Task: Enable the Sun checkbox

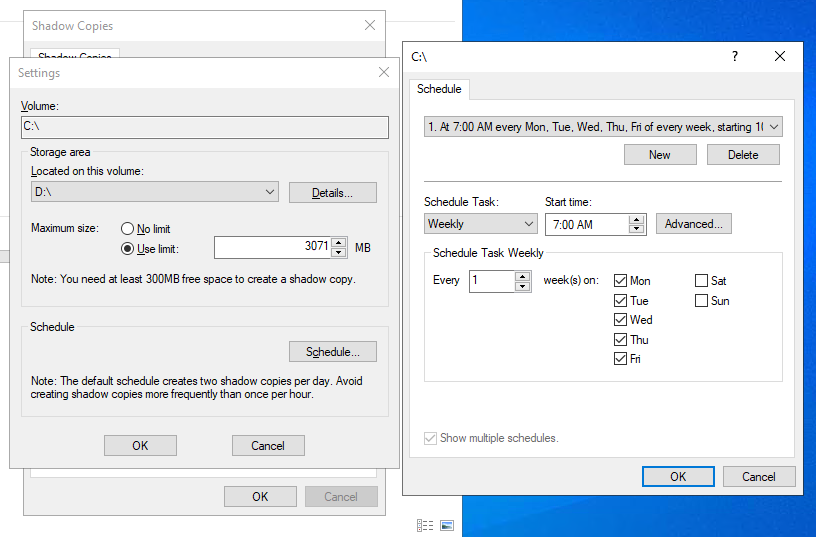Action: coord(701,301)
